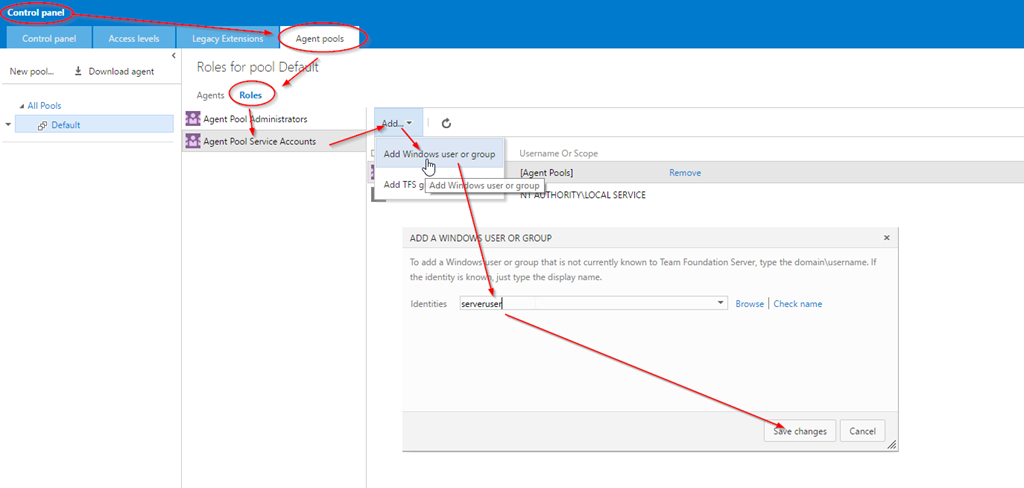Click the Agent Pool Administrators group icon
Image resolution: width=1024 pixels, height=488 pixels.
[x=193, y=119]
